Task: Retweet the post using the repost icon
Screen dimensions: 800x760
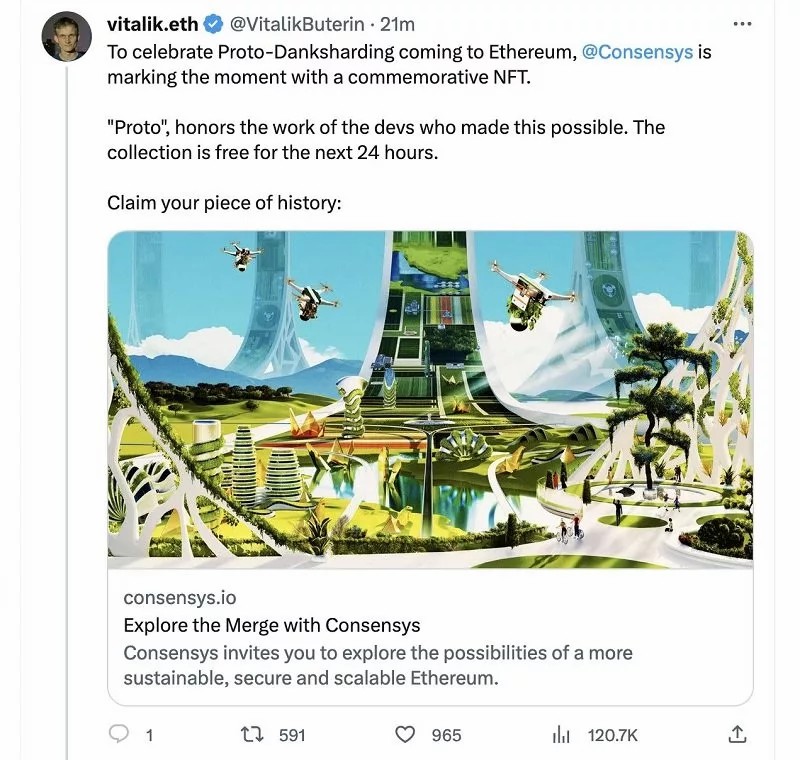Action: tap(252, 734)
